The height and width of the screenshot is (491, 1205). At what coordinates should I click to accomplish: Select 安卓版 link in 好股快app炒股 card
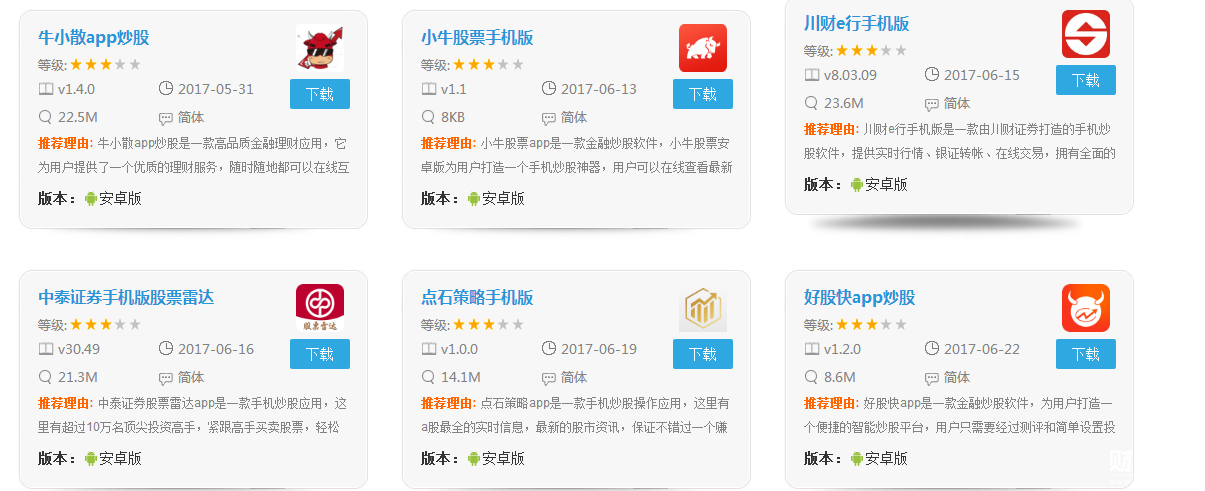pyautogui.click(x=886, y=458)
